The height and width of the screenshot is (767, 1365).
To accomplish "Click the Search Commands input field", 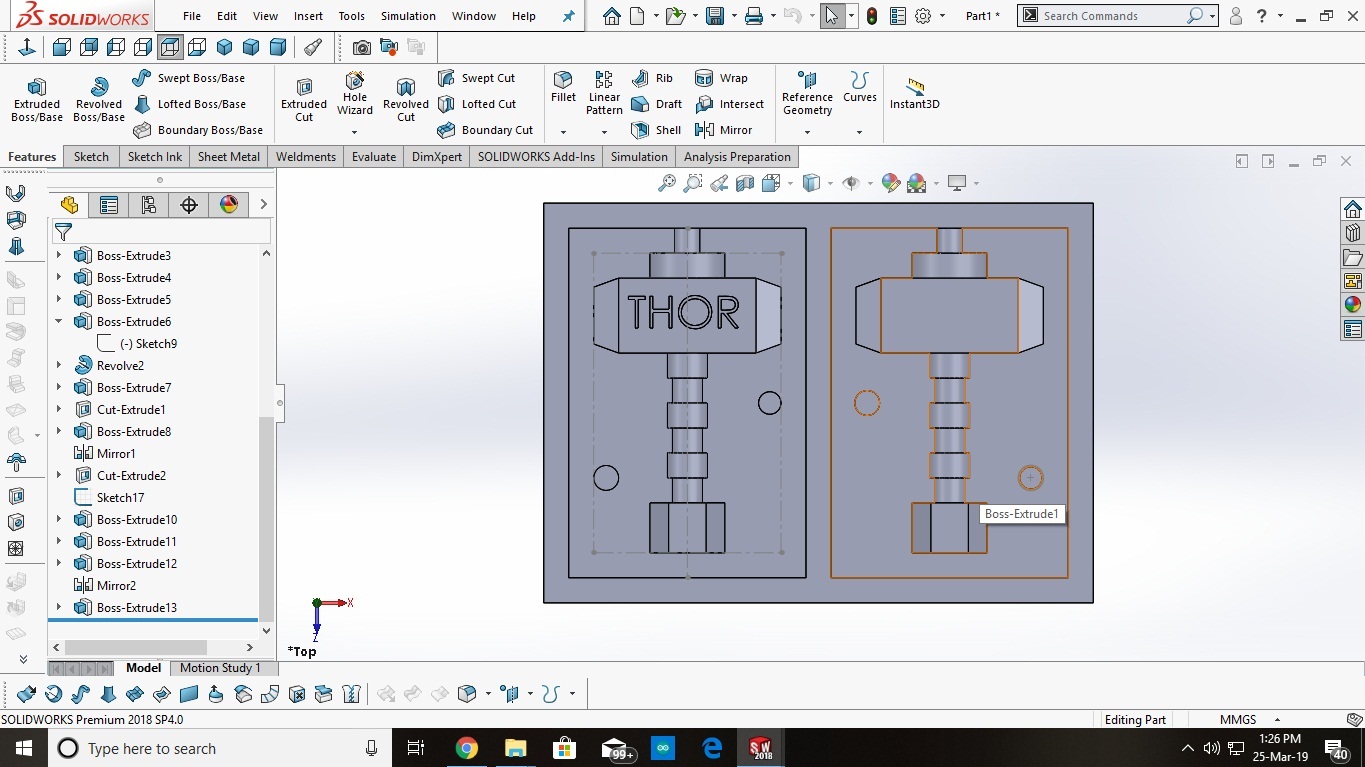I will [x=1112, y=16].
